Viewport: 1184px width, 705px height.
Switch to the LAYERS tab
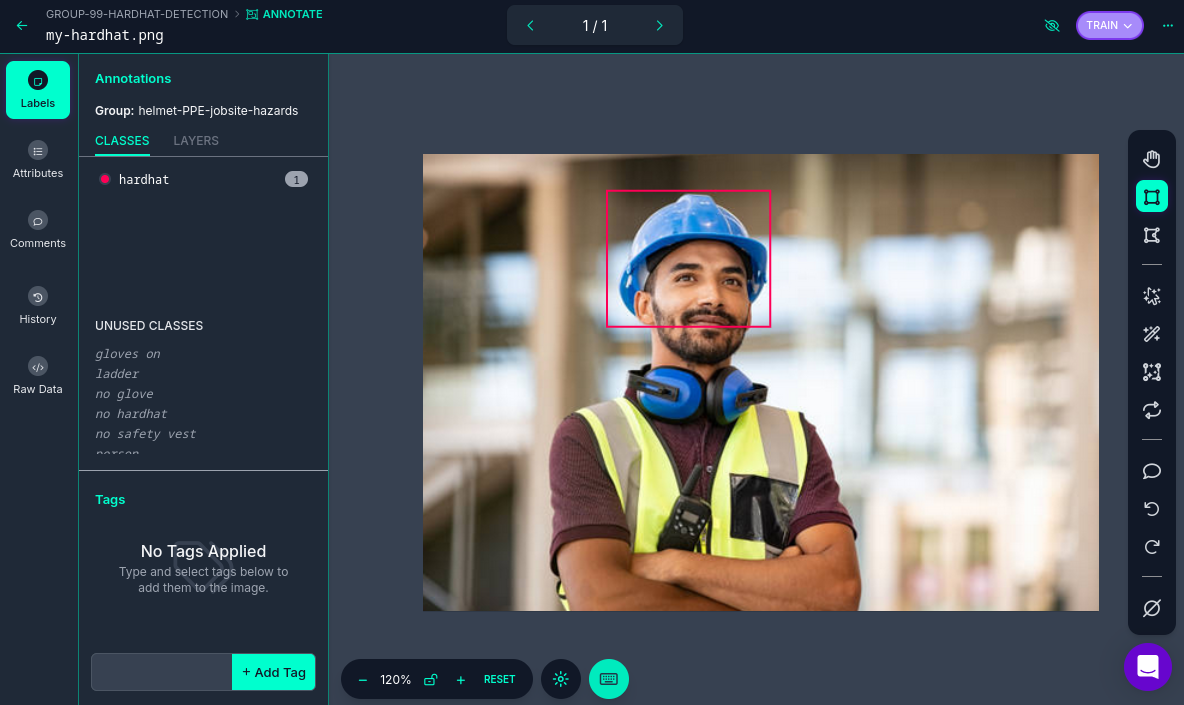click(x=196, y=140)
